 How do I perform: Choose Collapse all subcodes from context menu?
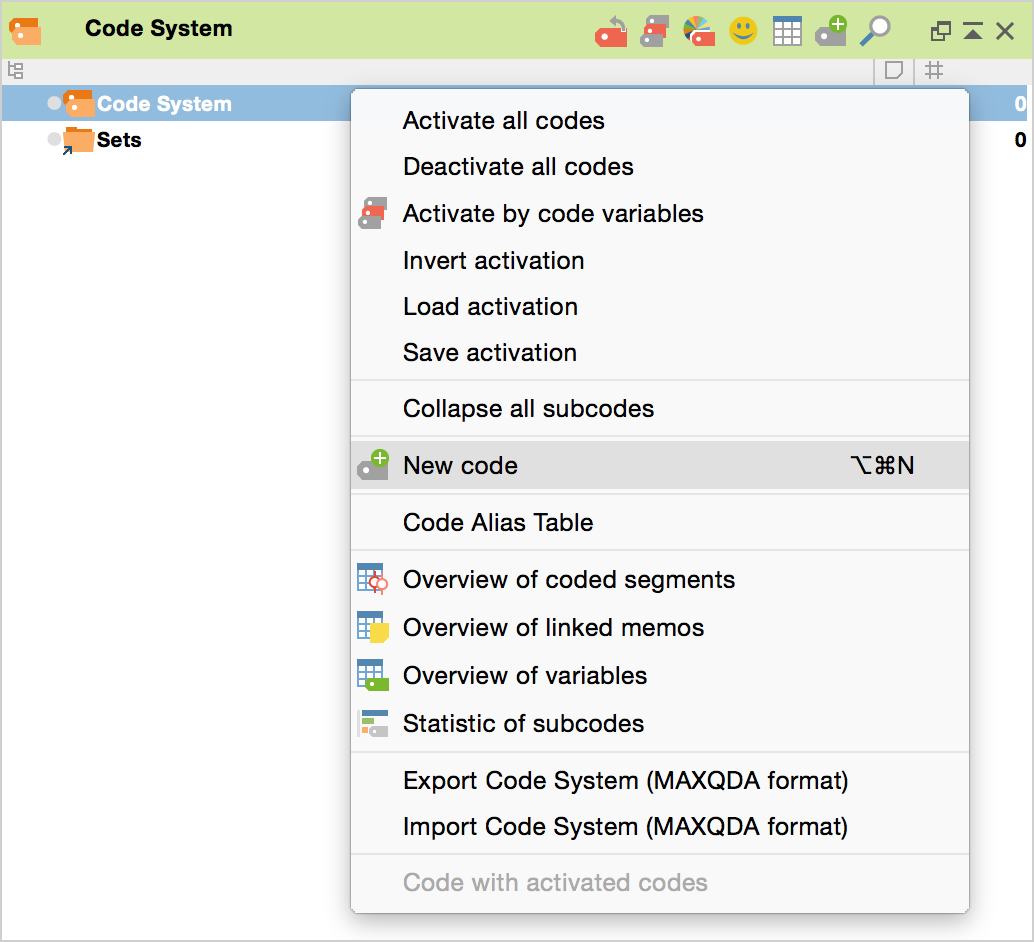[528, 409]
